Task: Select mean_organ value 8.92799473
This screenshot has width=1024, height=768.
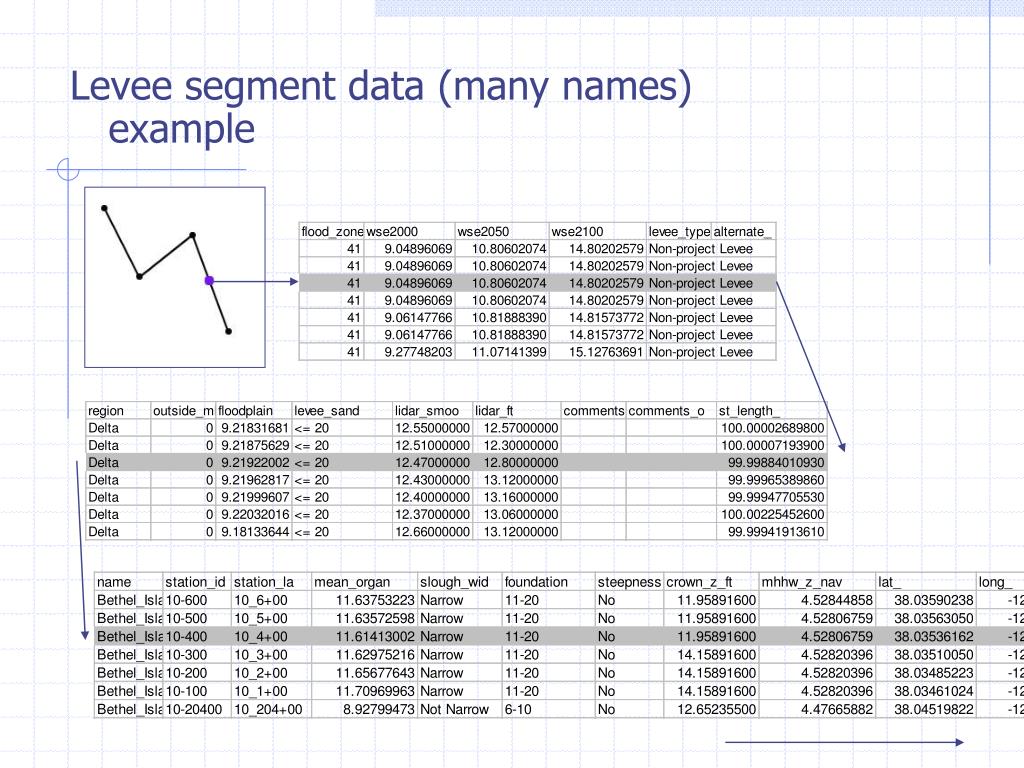Action: pyautogui.click(x=379, y=709)
